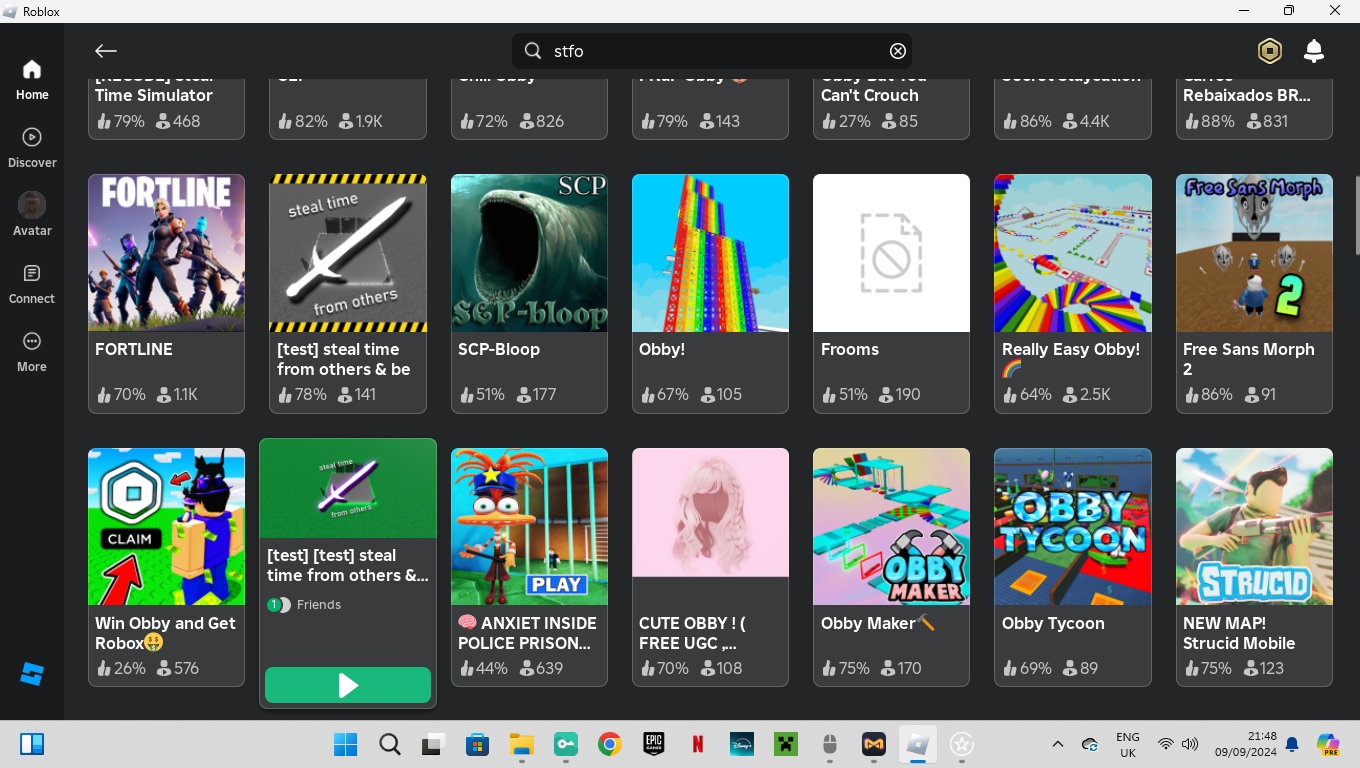Open Task View from the taskbar
Viewport: 1360px width, 768px height.
point(433,744)
